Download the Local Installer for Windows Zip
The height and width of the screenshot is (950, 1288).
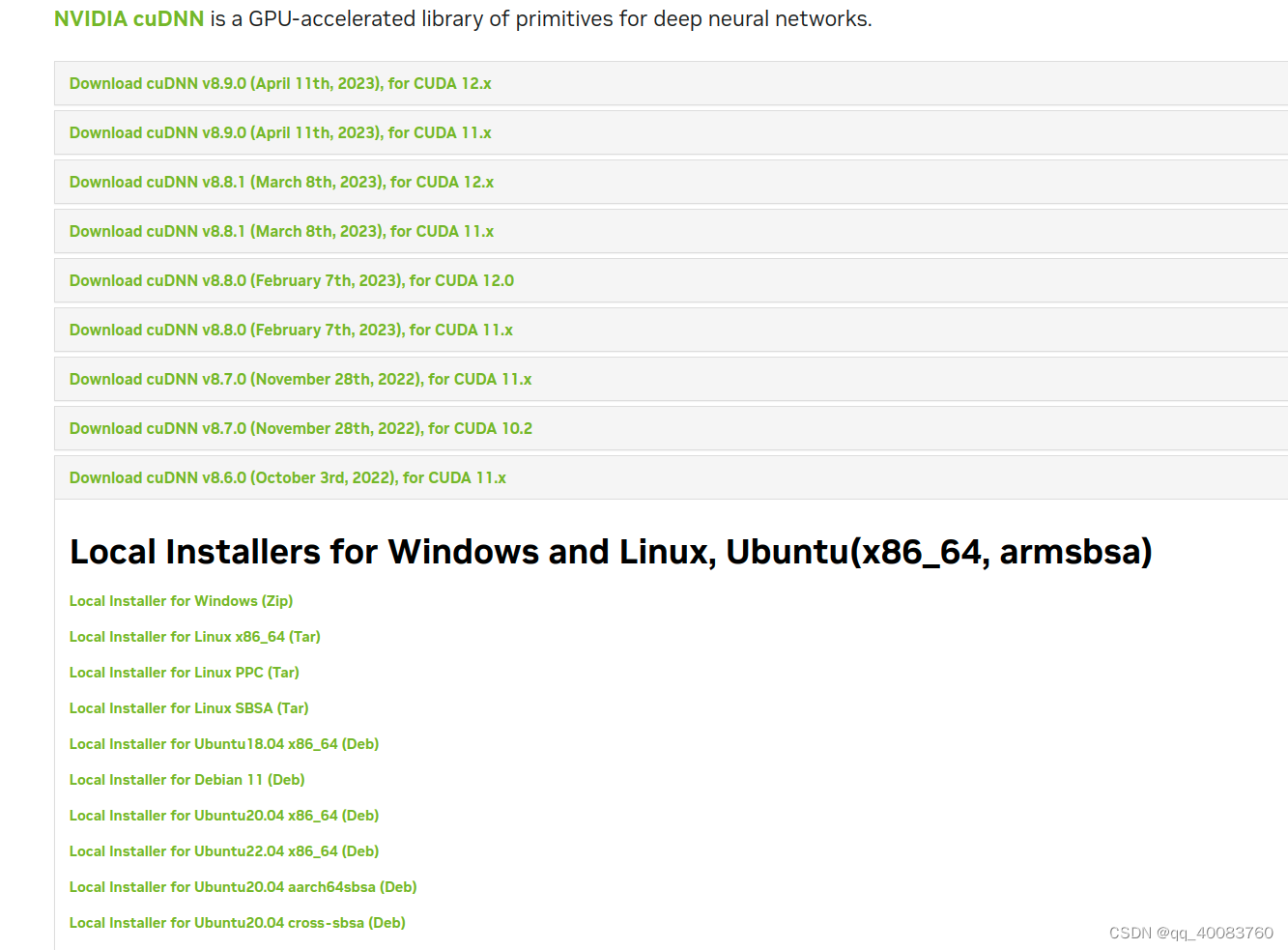point(181,600)
